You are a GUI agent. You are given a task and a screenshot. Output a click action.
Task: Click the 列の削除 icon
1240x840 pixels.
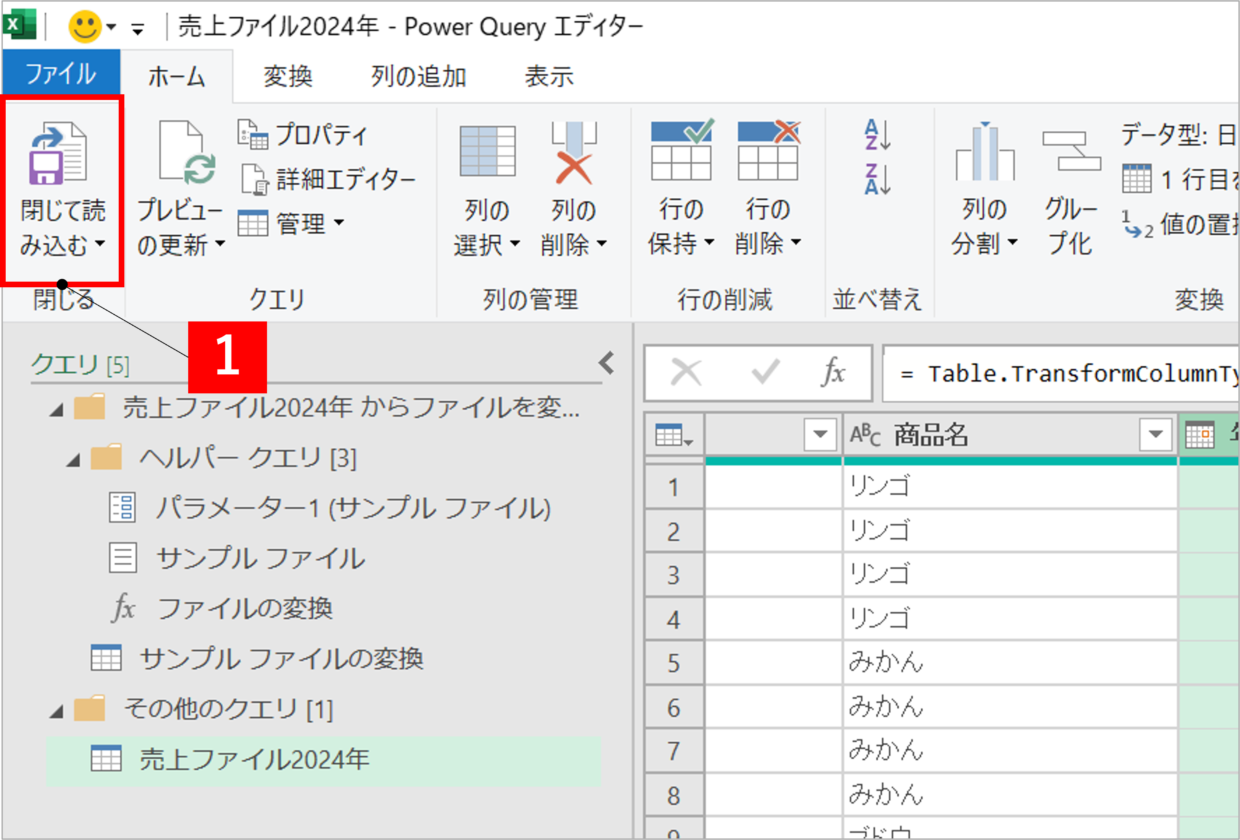coord(574,152)
